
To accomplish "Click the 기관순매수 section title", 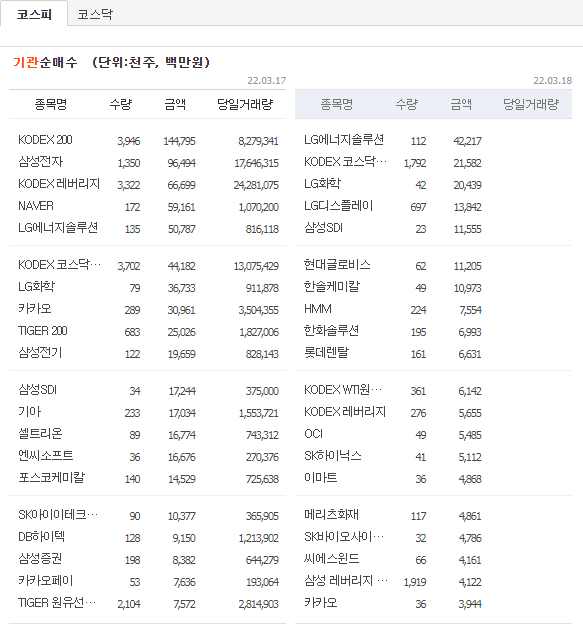I will (x=45, y=62).
